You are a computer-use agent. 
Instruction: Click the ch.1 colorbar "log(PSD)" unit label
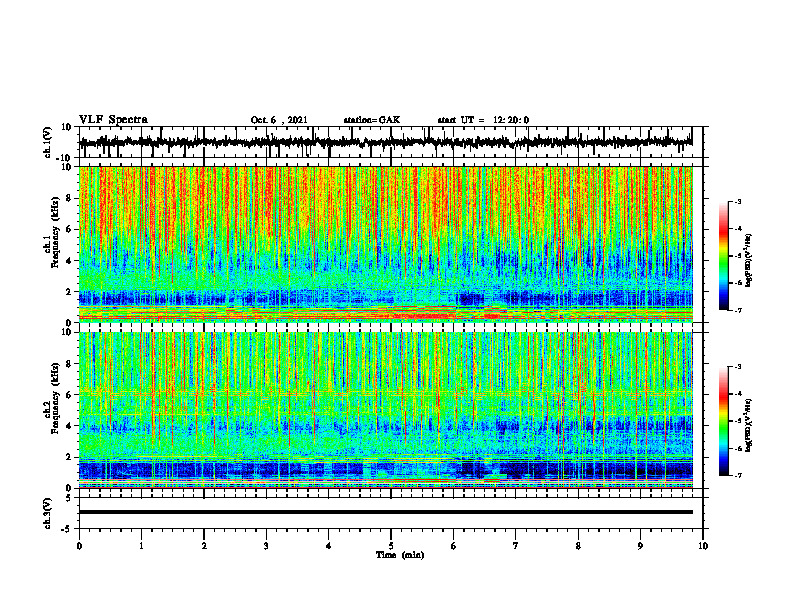point(749,261)
